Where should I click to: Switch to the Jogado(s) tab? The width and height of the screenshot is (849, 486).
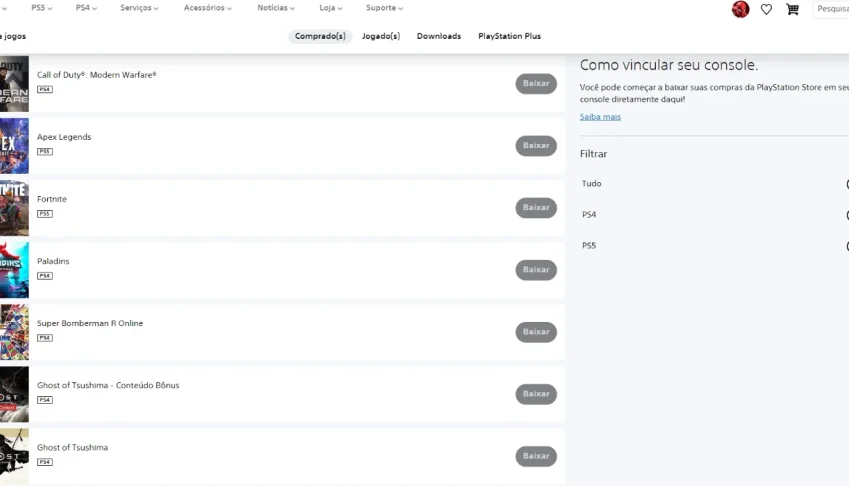(381, 36)
